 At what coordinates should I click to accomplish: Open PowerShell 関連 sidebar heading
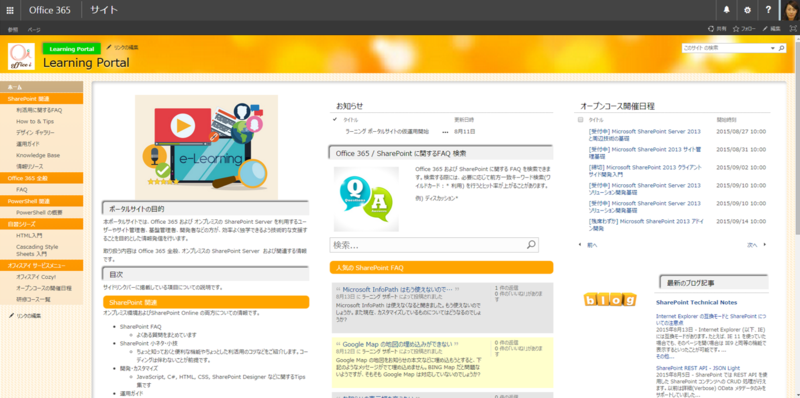(29, 201)
